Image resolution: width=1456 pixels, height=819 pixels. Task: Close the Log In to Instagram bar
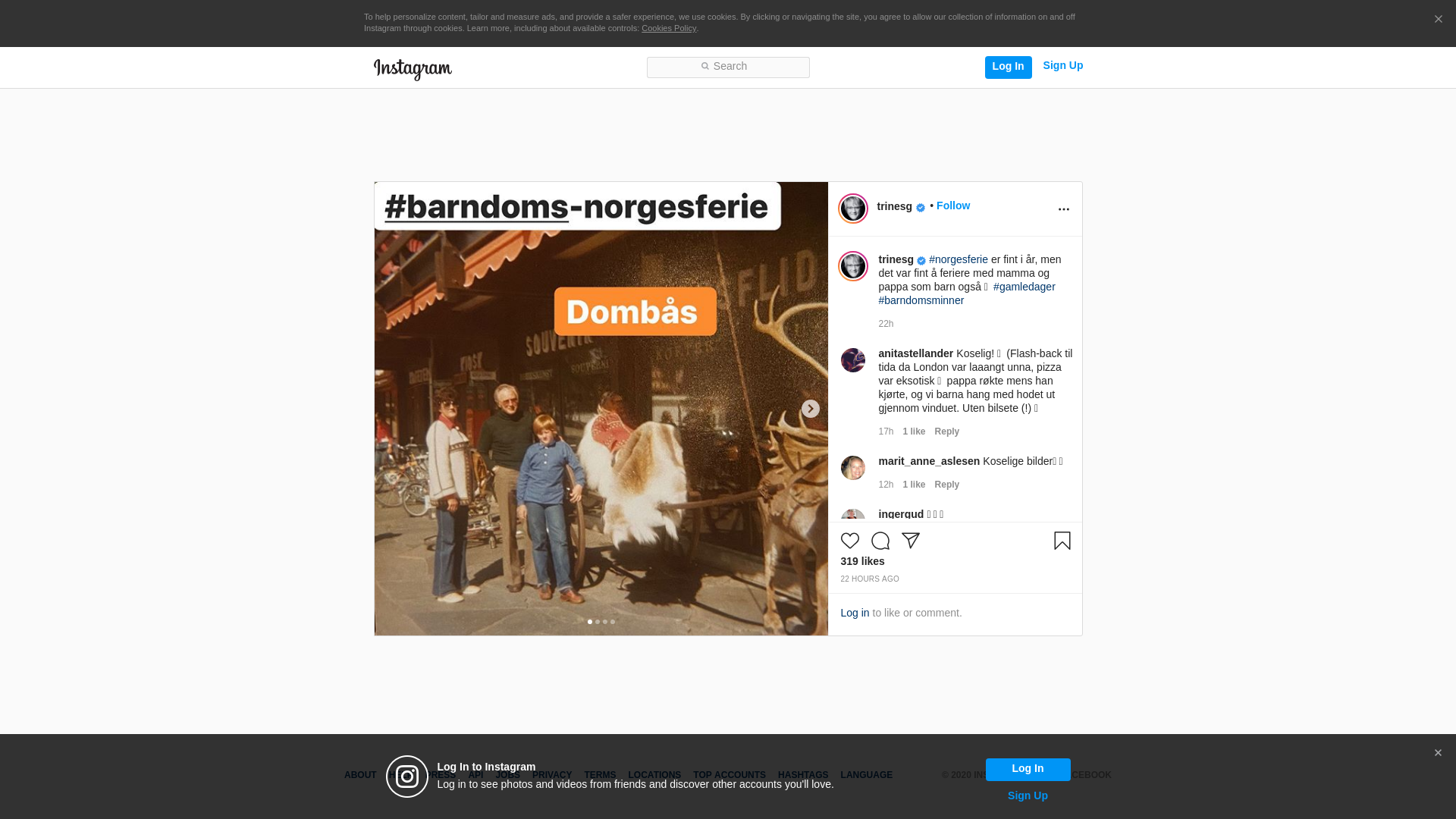pos(1437,753)
